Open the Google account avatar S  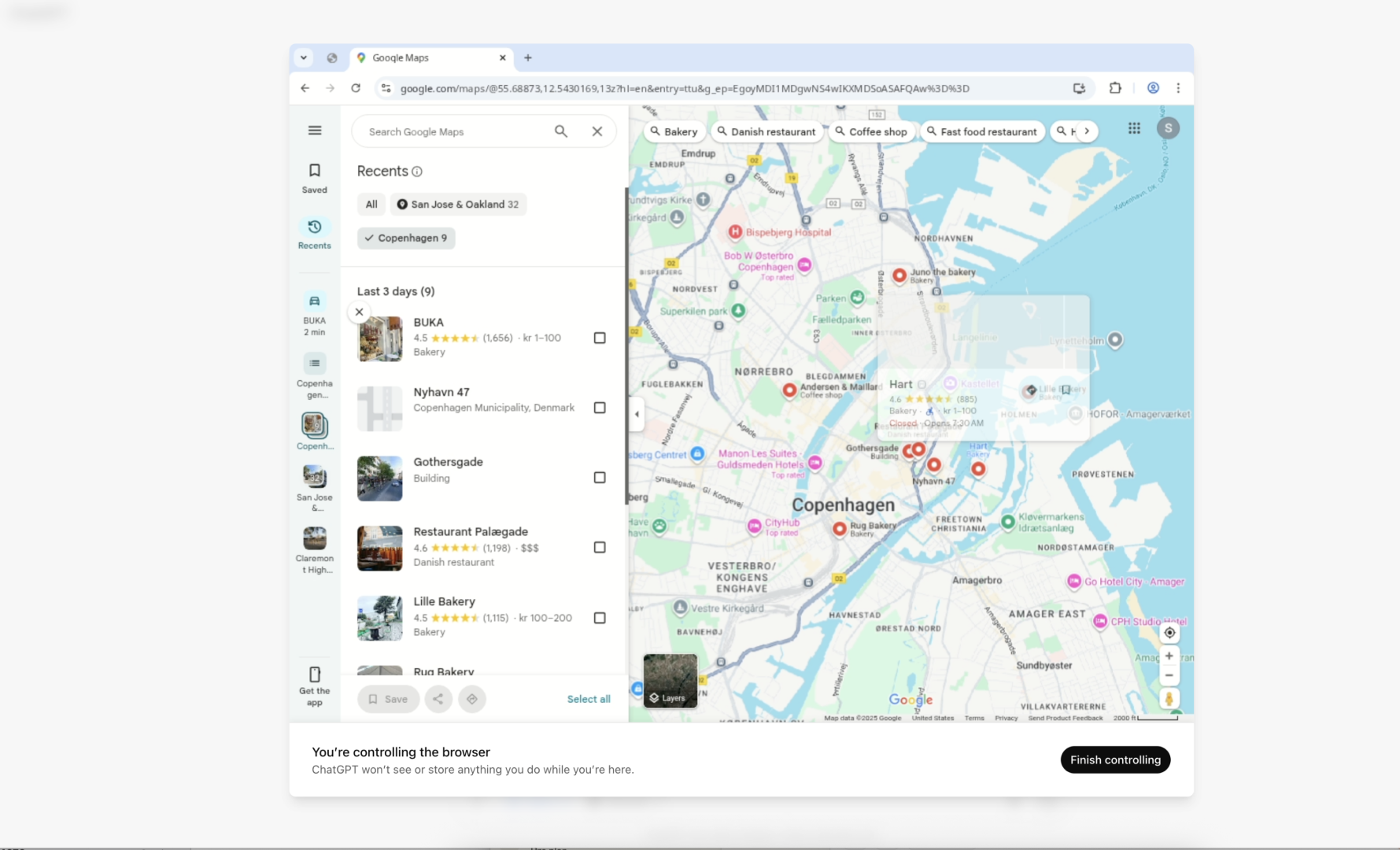point(1168,128)
